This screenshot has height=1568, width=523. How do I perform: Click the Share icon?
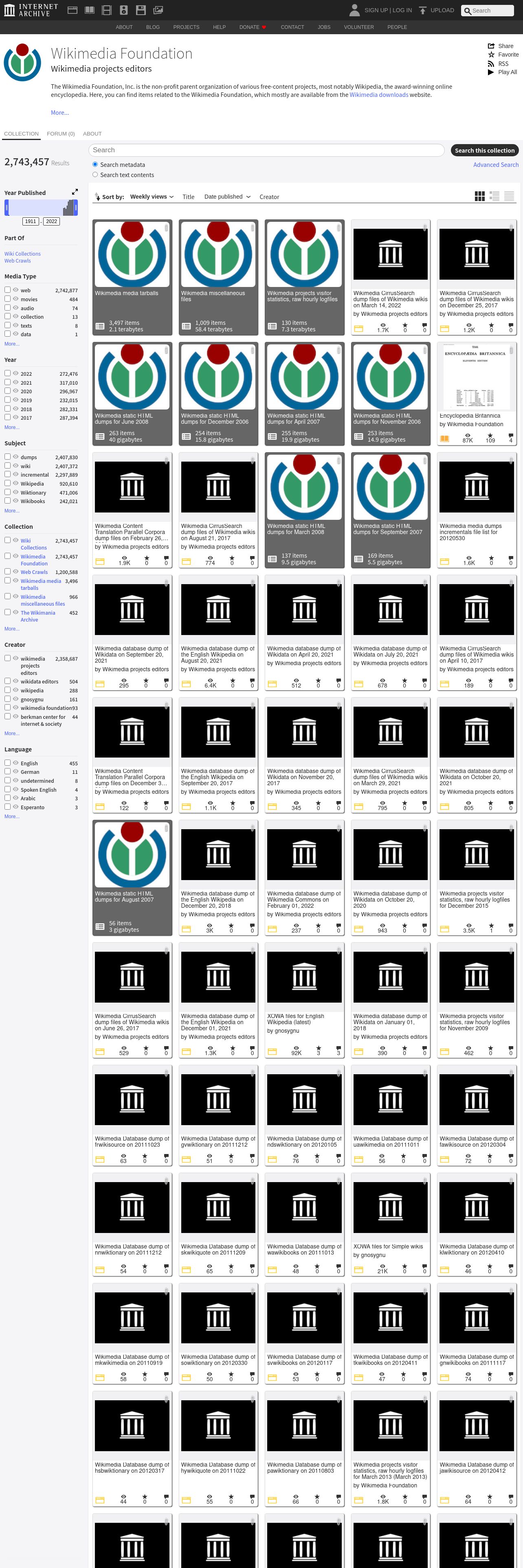coord(491,46)
